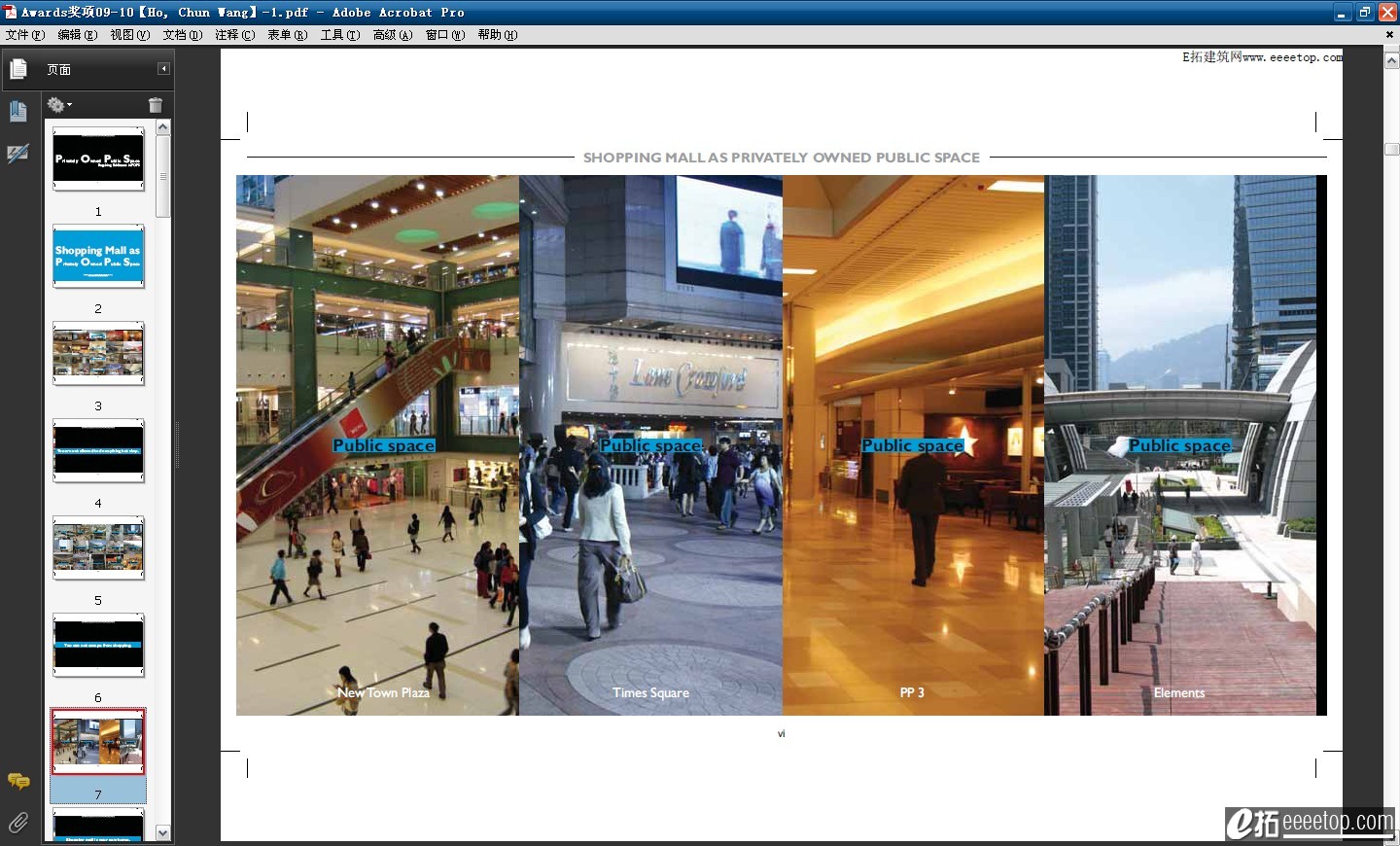Open the 文档(D) menu
The width and height of the screenshot is (1400, 846).
coord(183,35)
